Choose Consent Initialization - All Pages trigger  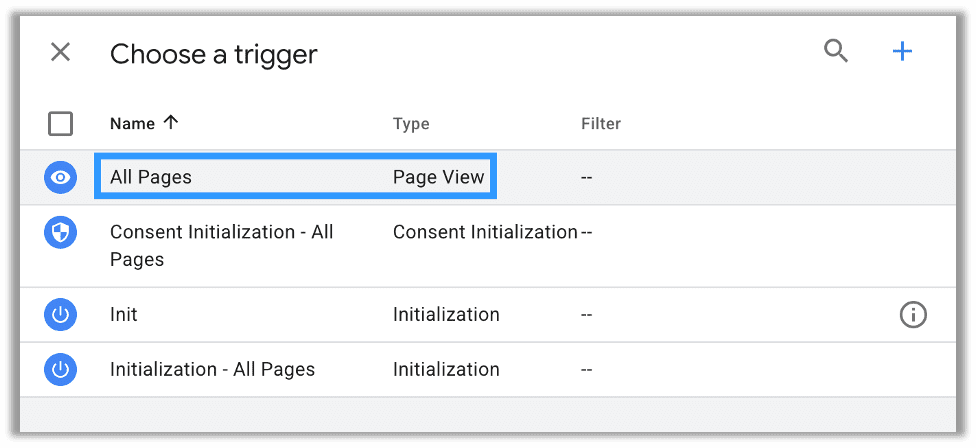[221, 245]
